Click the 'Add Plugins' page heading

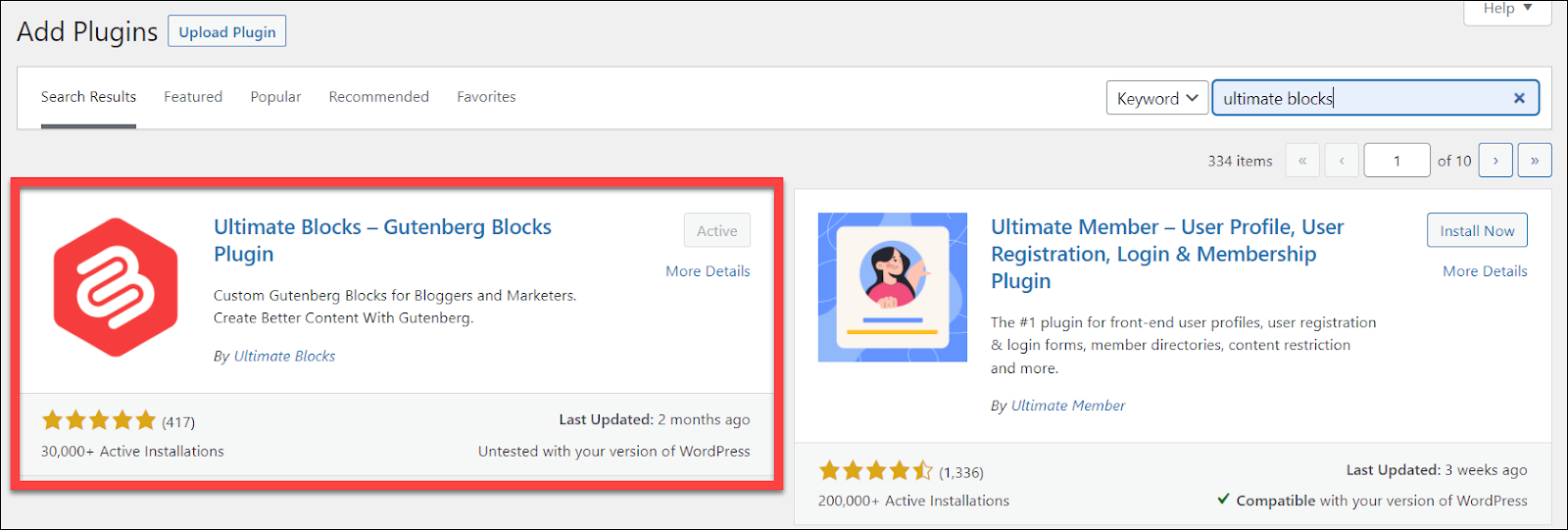click(x=87, y=31)
